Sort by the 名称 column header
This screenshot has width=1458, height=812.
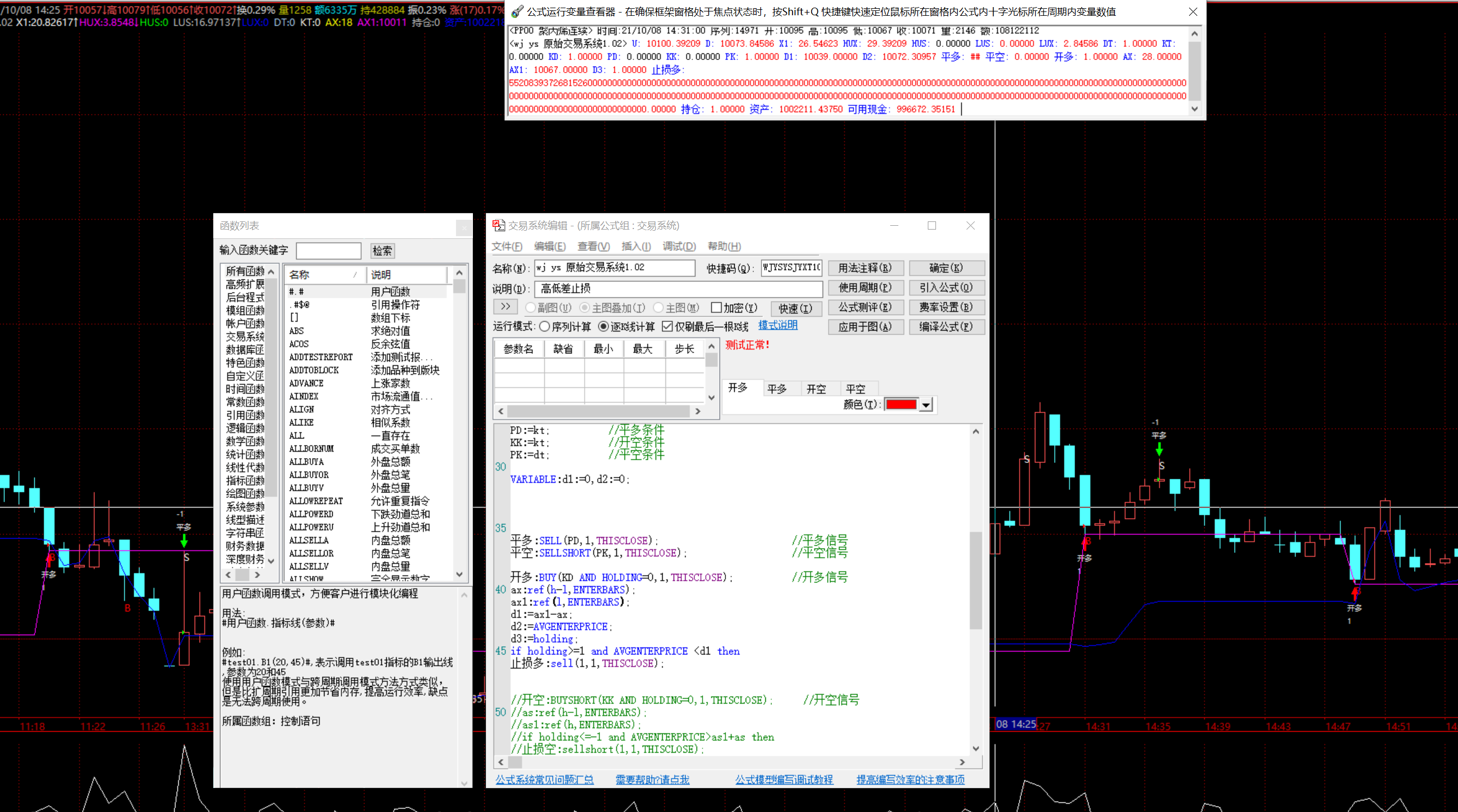(x=326, y=275)
